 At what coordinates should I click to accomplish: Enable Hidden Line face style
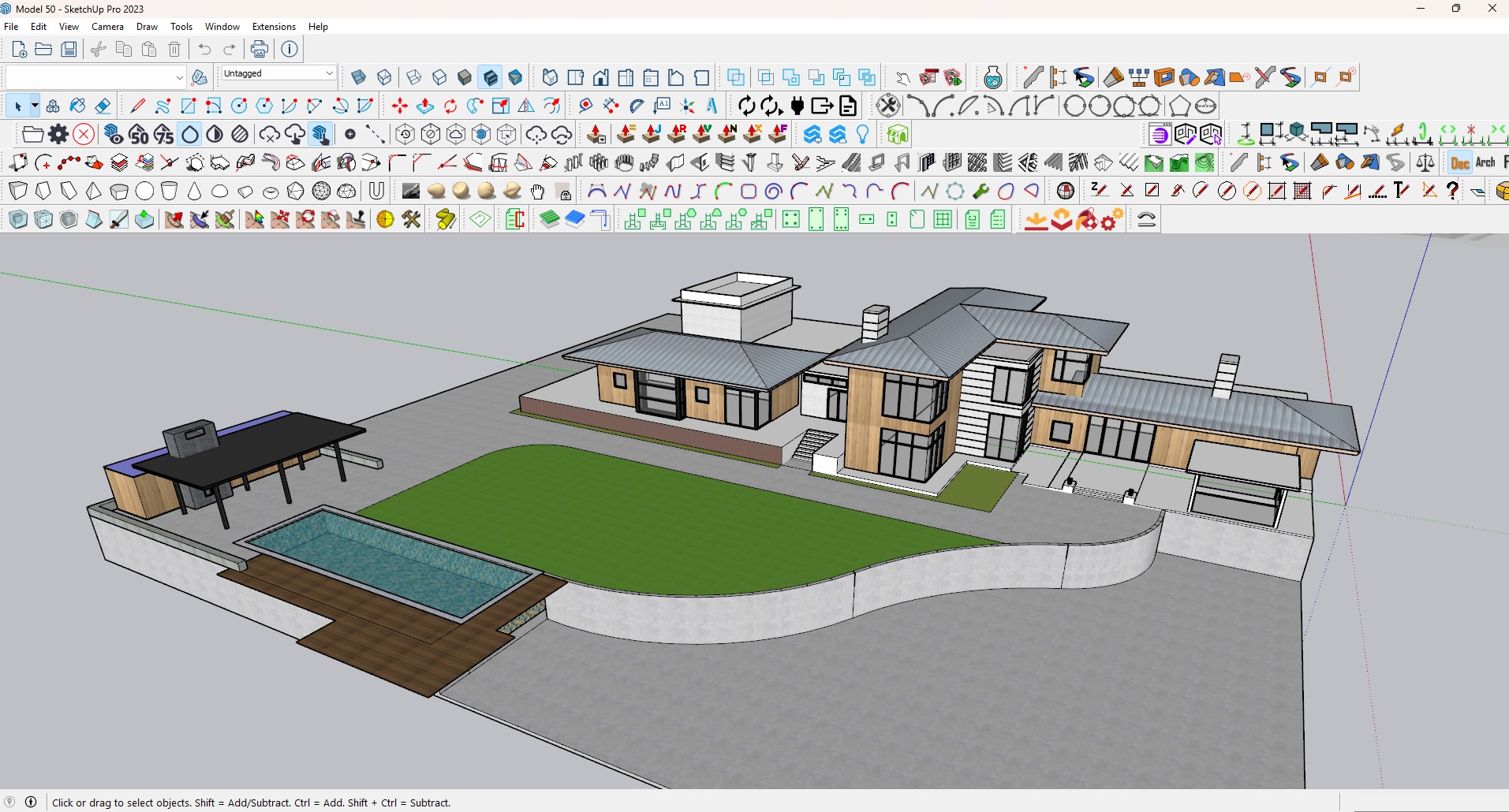click(x=439, y=77)
